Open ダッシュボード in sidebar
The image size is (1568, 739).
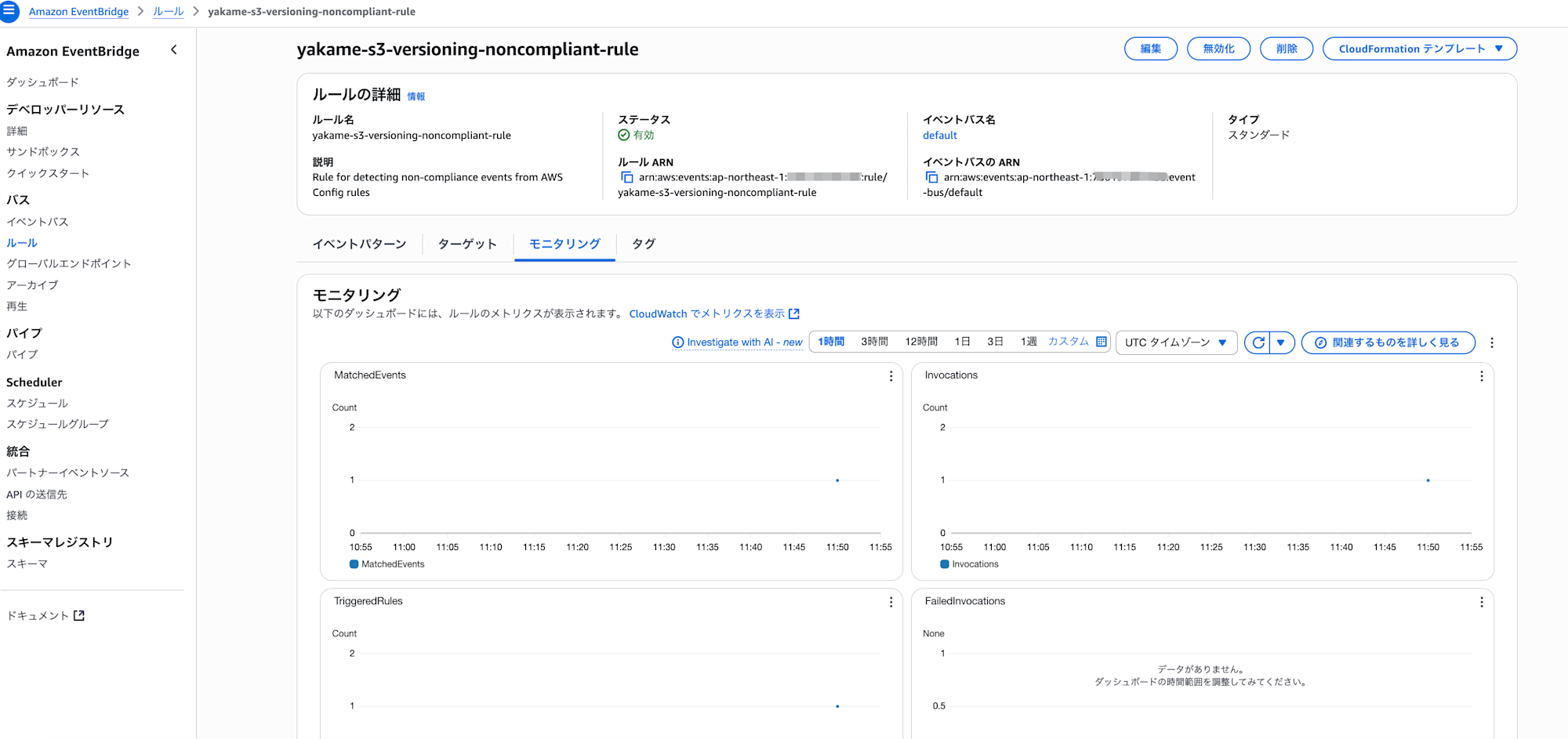tap(42, 82)
